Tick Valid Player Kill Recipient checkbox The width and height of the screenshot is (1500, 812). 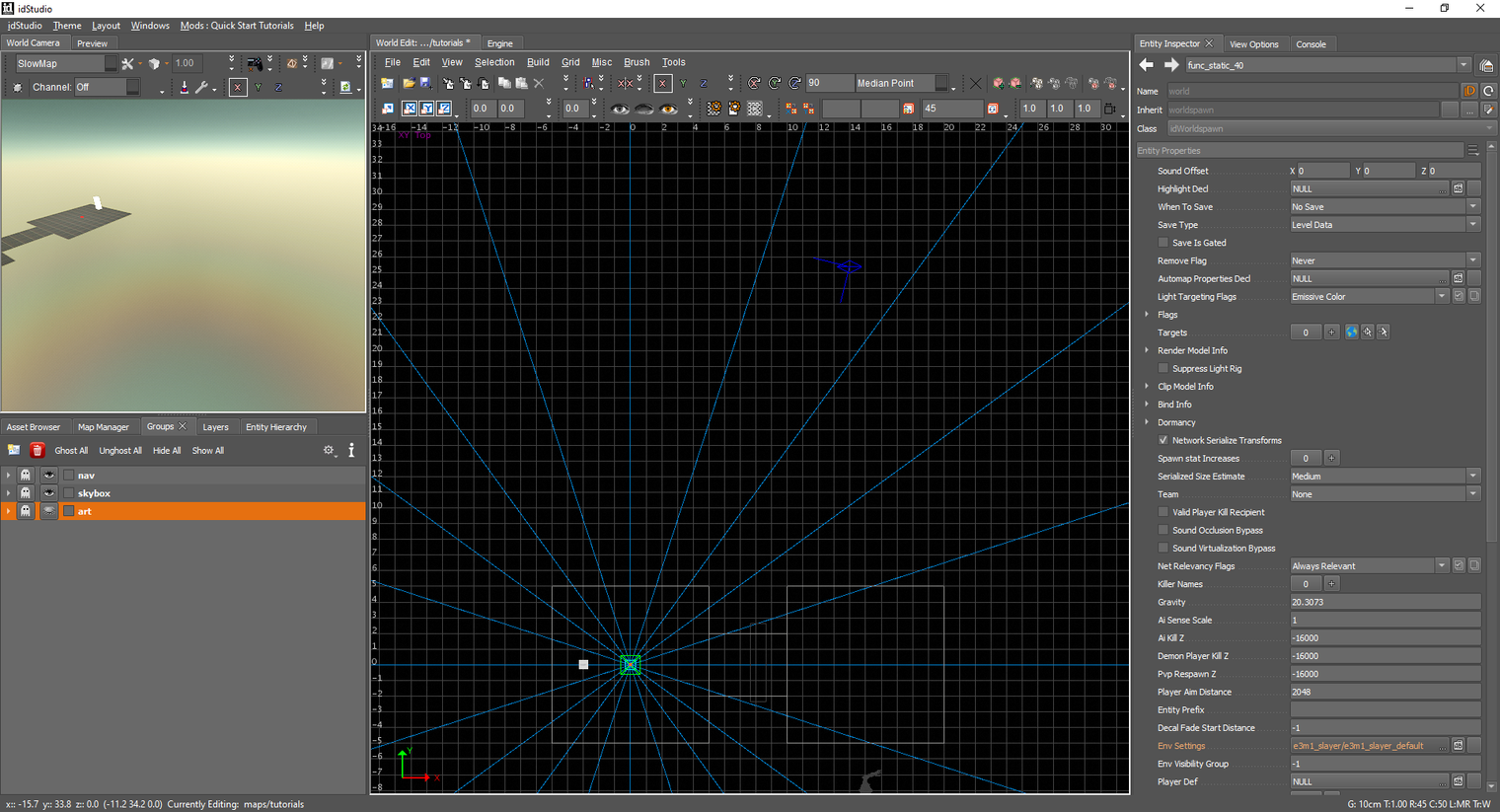point(1163,512)
